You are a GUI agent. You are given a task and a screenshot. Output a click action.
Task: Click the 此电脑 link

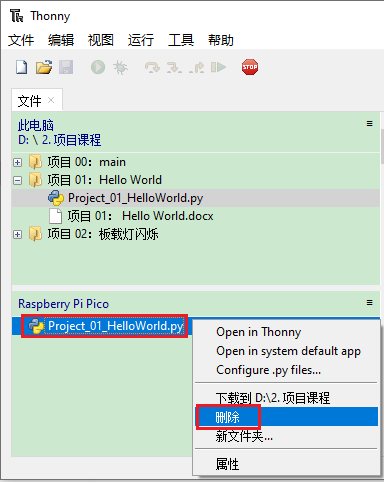pos(36,125)
